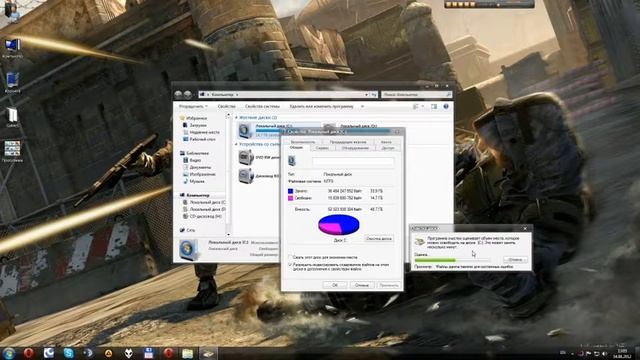Viewport: 640px width, 360px height.
Task: Open the white alien-head taskbar icon
Action: tap(129, 353)
